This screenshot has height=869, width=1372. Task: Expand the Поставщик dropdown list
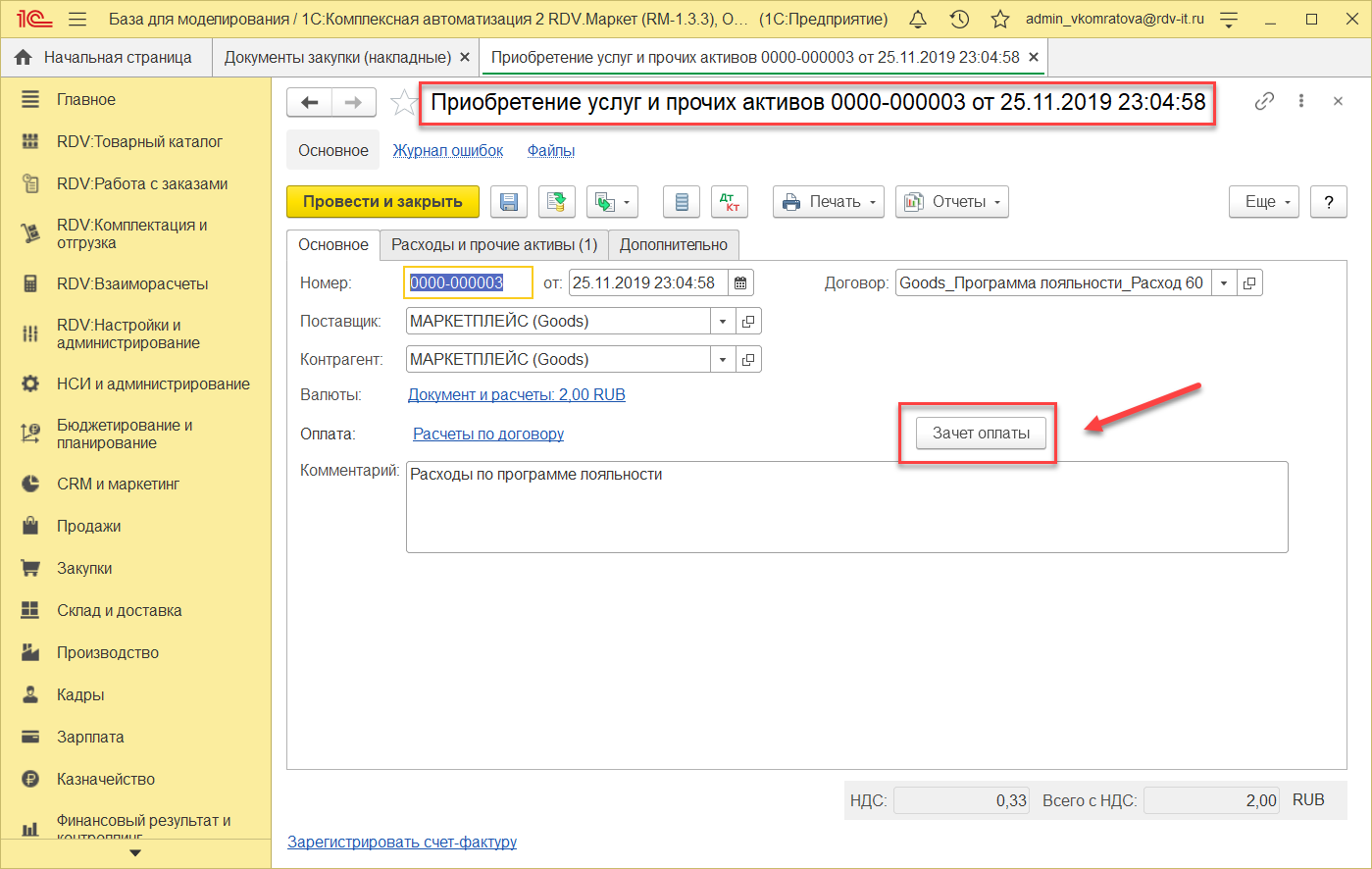coord(723,322)
